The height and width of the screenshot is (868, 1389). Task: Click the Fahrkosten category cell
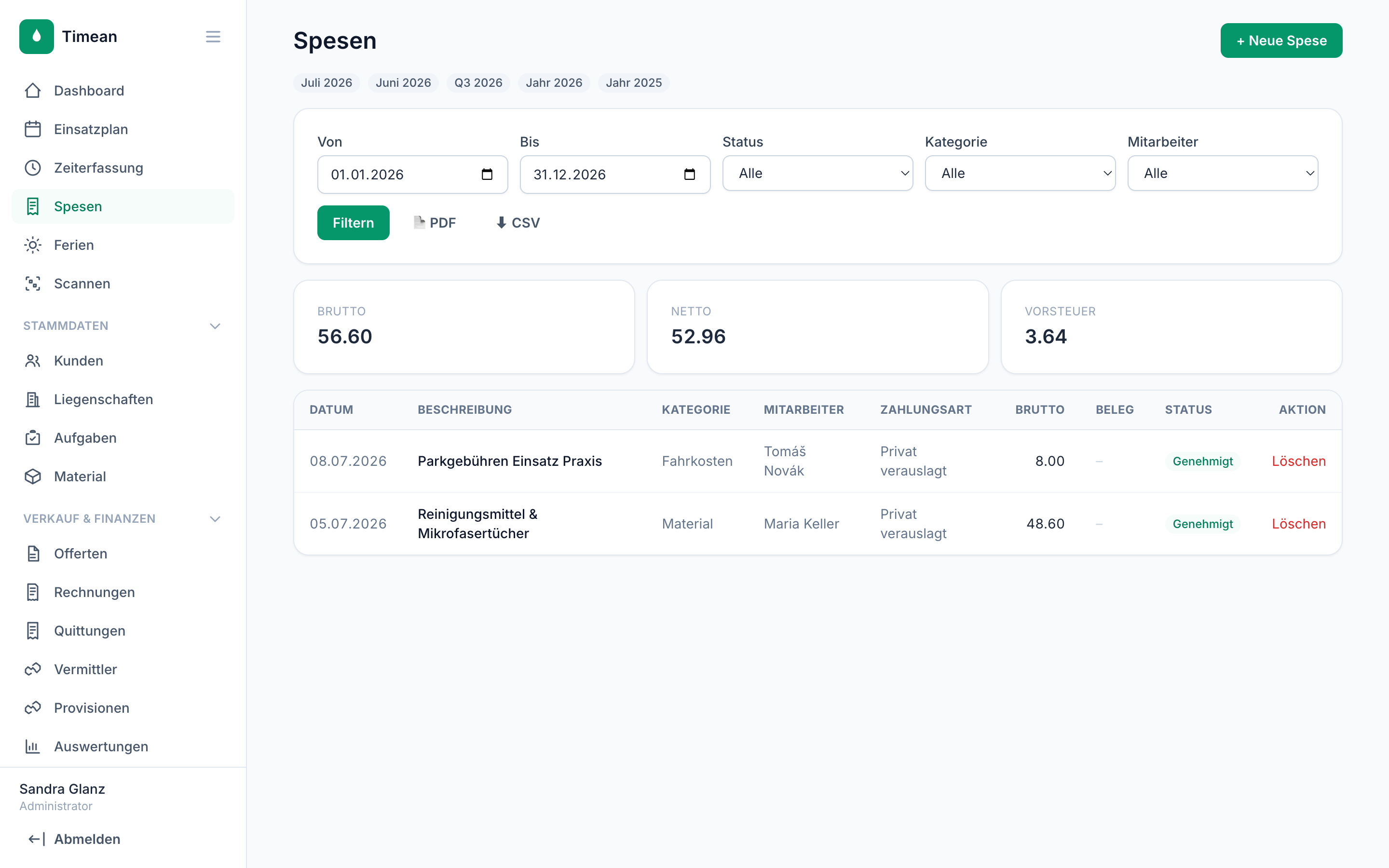[x=697, y=461]
